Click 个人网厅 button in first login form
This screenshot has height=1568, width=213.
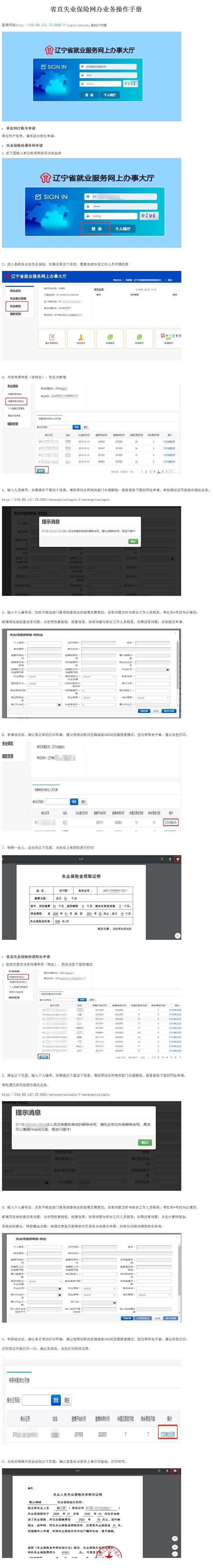[x=109, y=95]
